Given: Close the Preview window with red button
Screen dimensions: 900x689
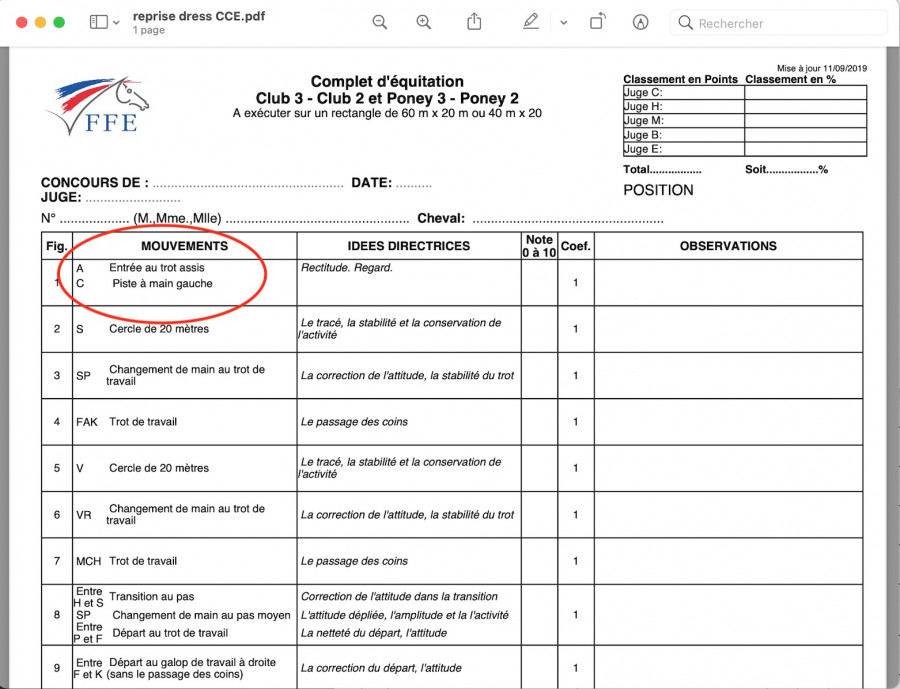Looking at the screenshot, I should tap(22, 22).
